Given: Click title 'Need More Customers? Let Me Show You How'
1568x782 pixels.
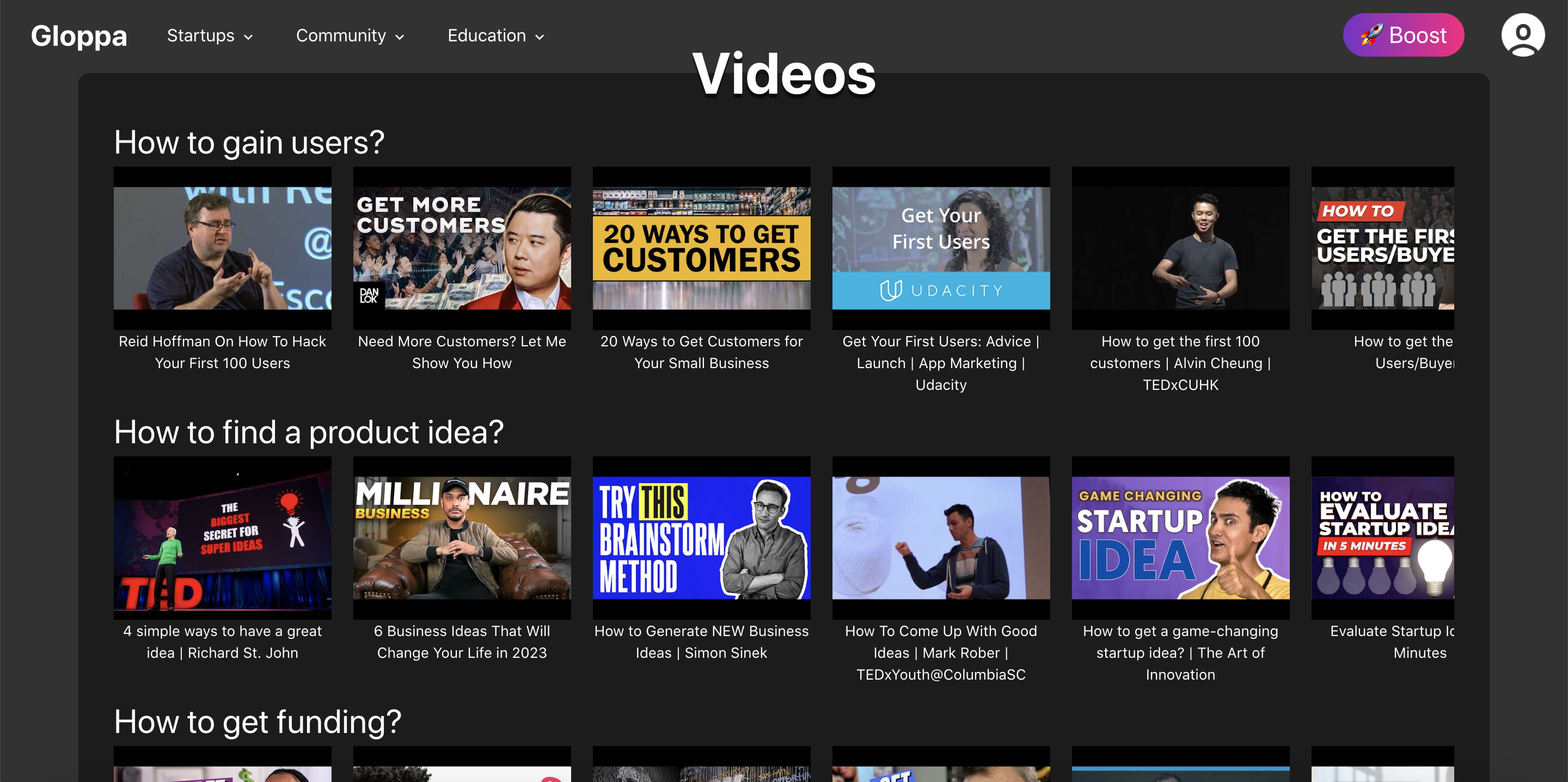Looking at the screenshot, I should (x=462, y=352).
